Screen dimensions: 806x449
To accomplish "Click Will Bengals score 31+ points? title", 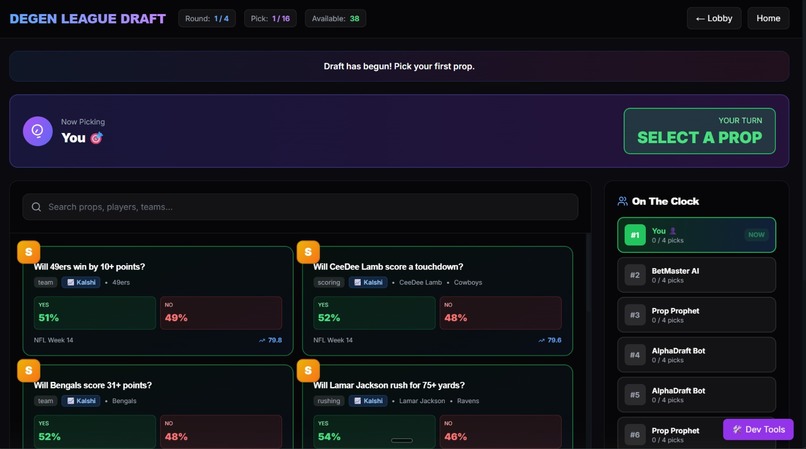I will click(x=93, y=385).
